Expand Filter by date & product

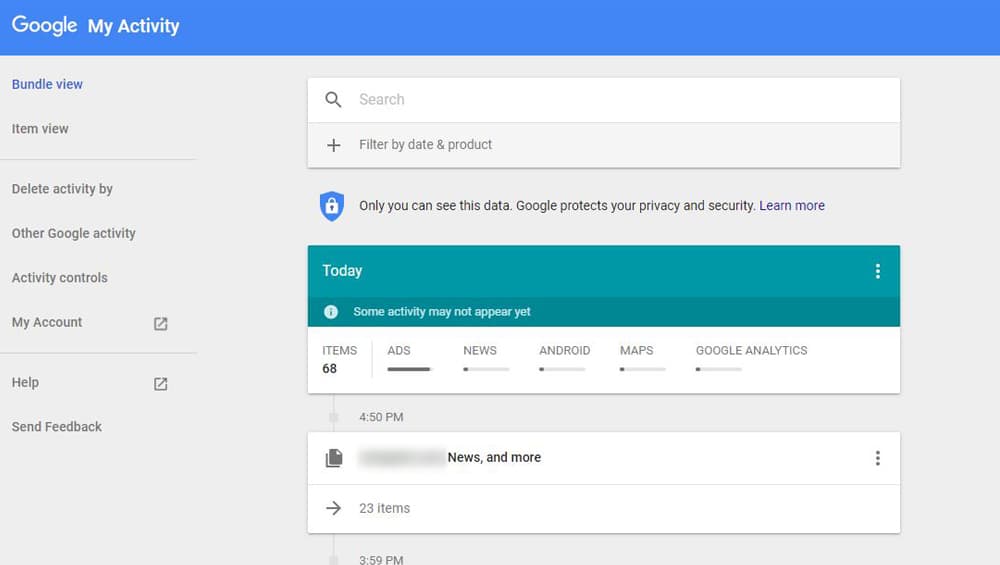(603, 145)
